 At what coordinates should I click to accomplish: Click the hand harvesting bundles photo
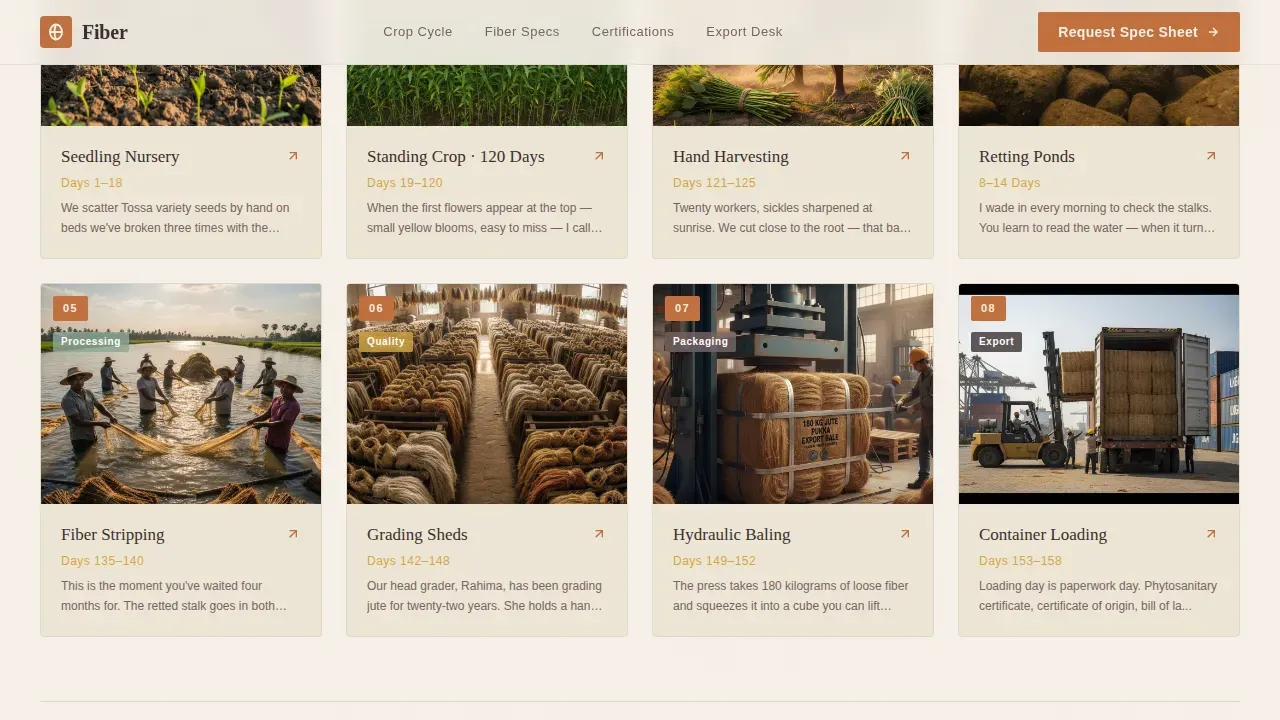pyautogui.click(x=793, y=96)
